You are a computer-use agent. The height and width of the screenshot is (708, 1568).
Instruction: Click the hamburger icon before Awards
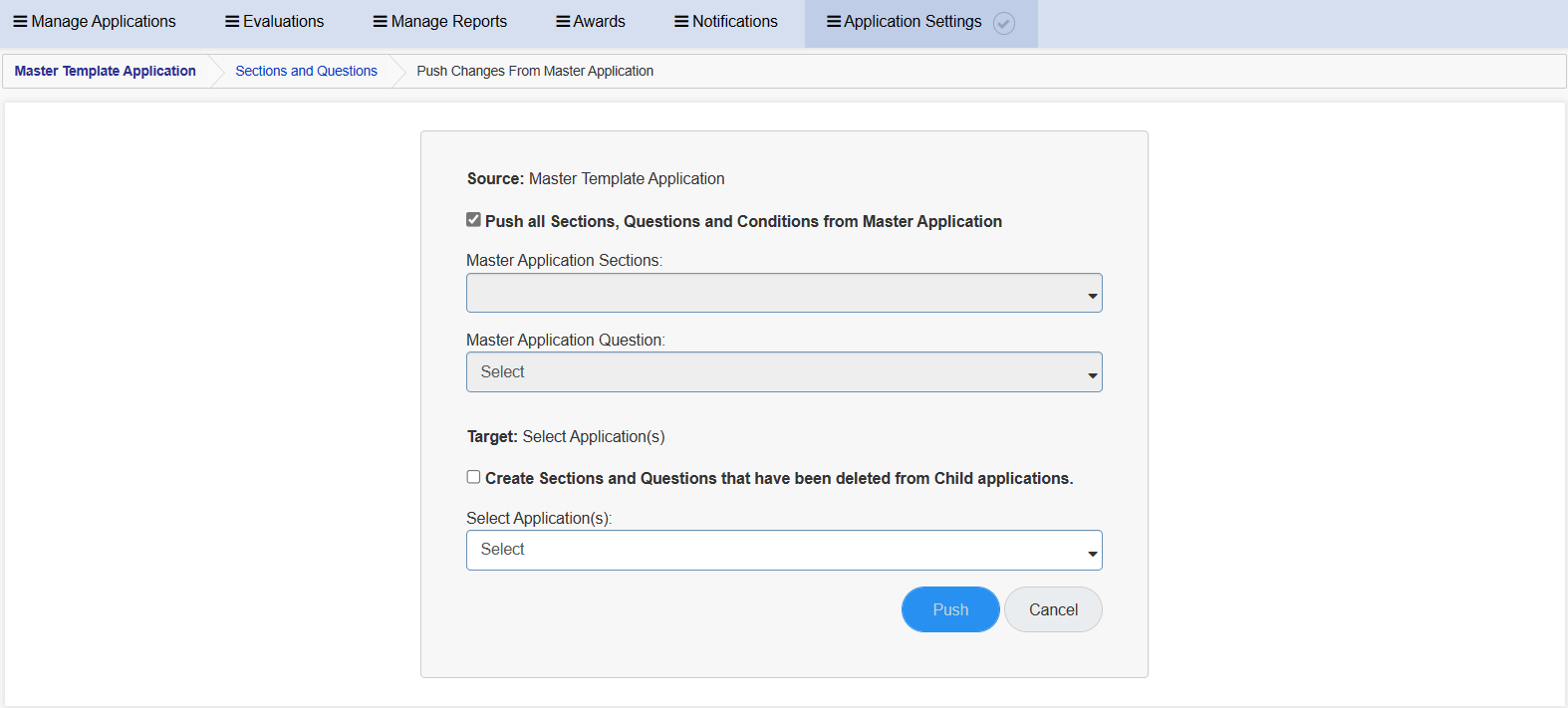[563, 22]
